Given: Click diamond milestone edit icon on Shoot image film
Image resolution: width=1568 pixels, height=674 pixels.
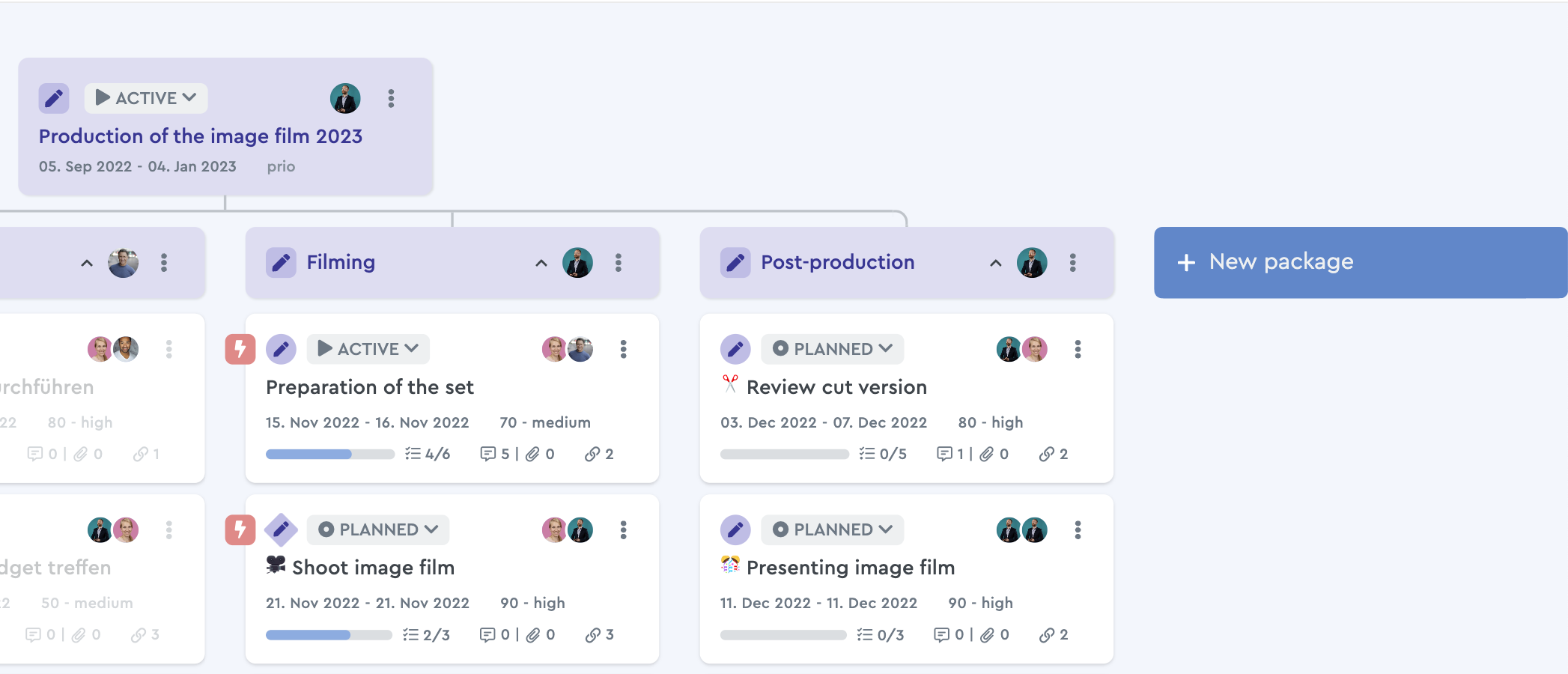Looking at the screenshot, I should 281,529.
